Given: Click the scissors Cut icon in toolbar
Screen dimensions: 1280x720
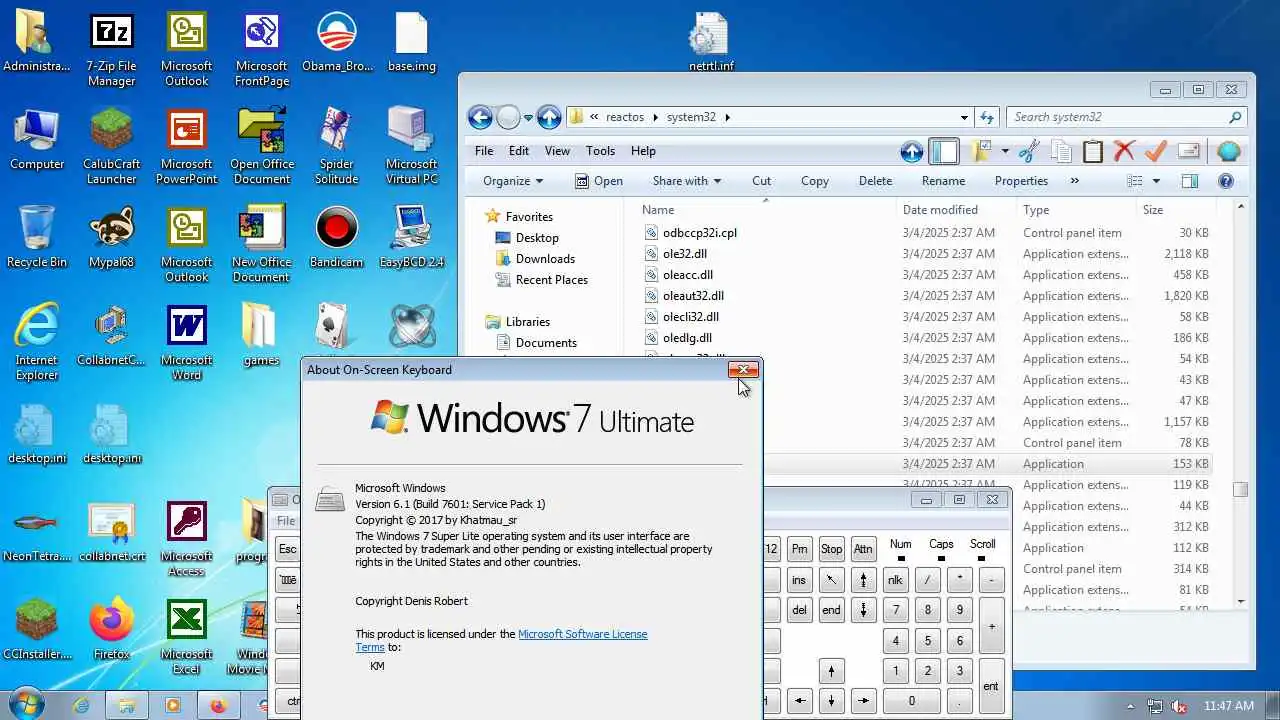Looking at the screenshot, I should (1029, 152).
